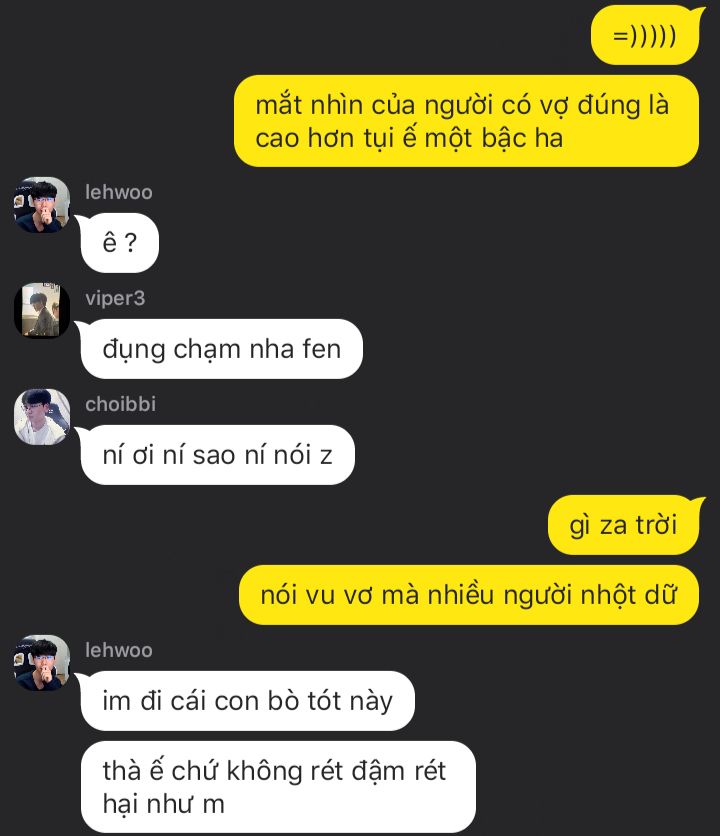The width and height of the screenshot is (720, 836).
Task: Open choibbi's profile avatar
Action: pyautogui.click(x=42, y=417)
